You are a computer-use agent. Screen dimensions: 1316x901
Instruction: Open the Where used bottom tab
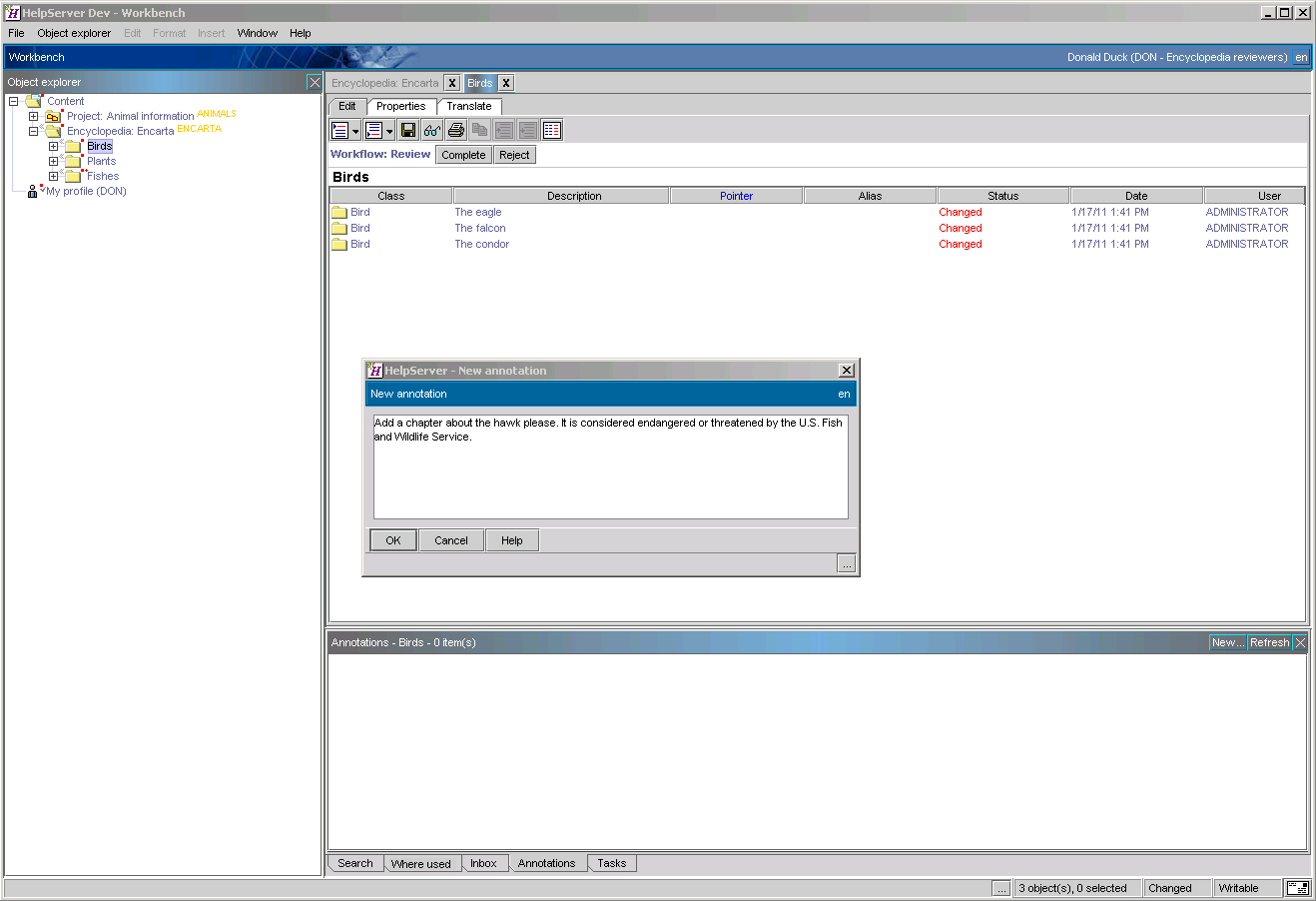coord(421,864)
